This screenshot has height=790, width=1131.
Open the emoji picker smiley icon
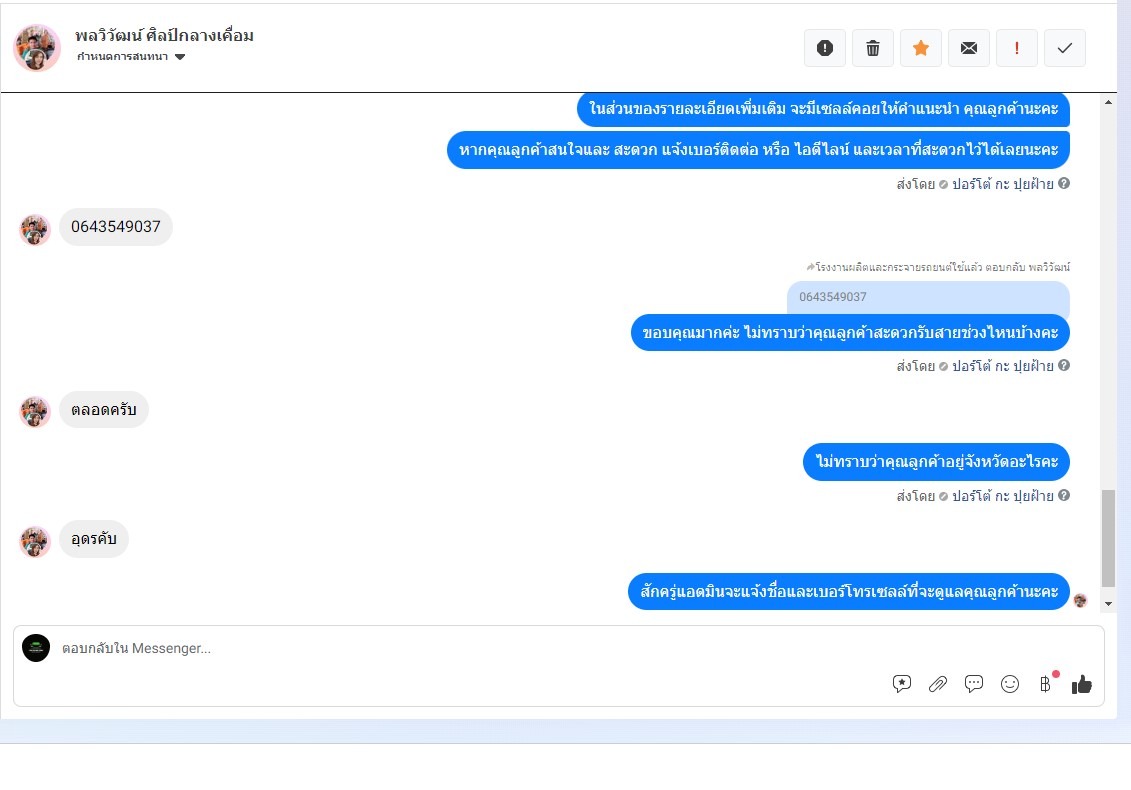click(1010, 684)
